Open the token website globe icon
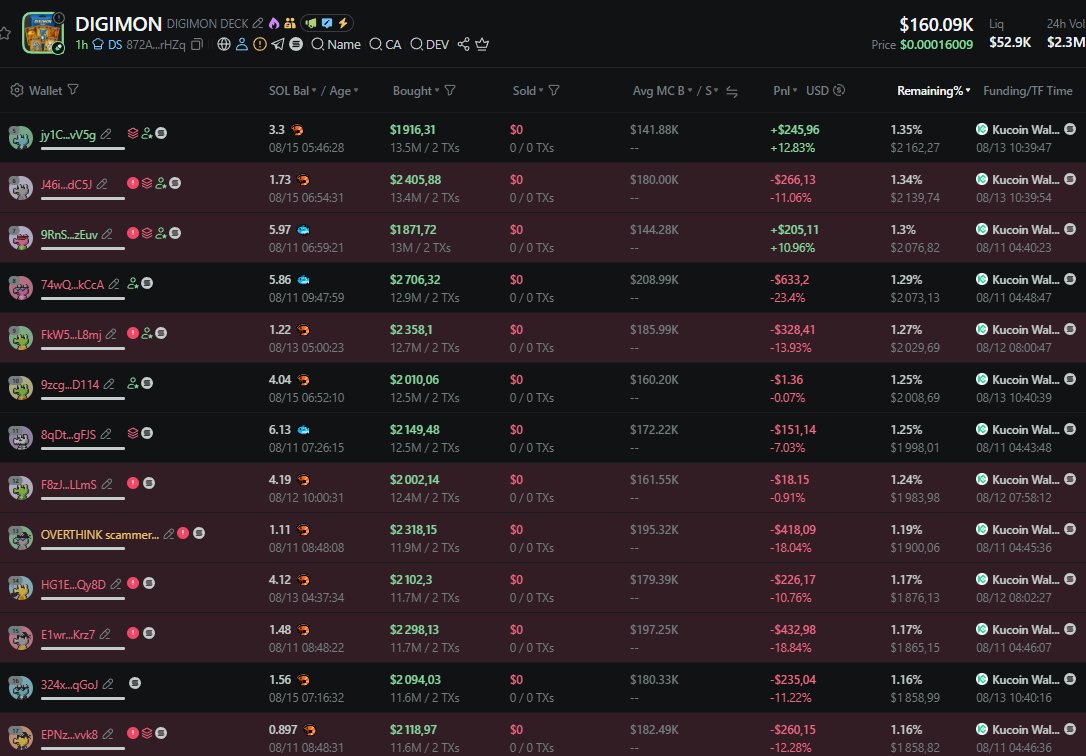Image resolution: width=1086 pixels, height=756 pixels. coord(224,44)
